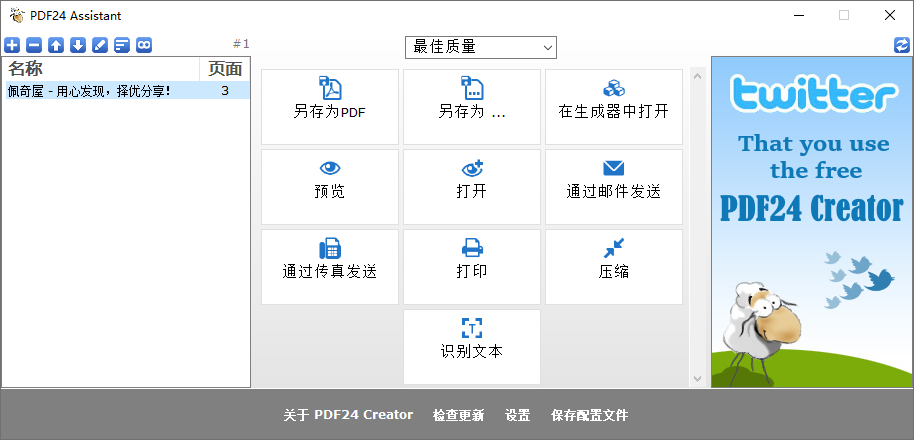Click the refresh icon at top right

coord(901,45)
